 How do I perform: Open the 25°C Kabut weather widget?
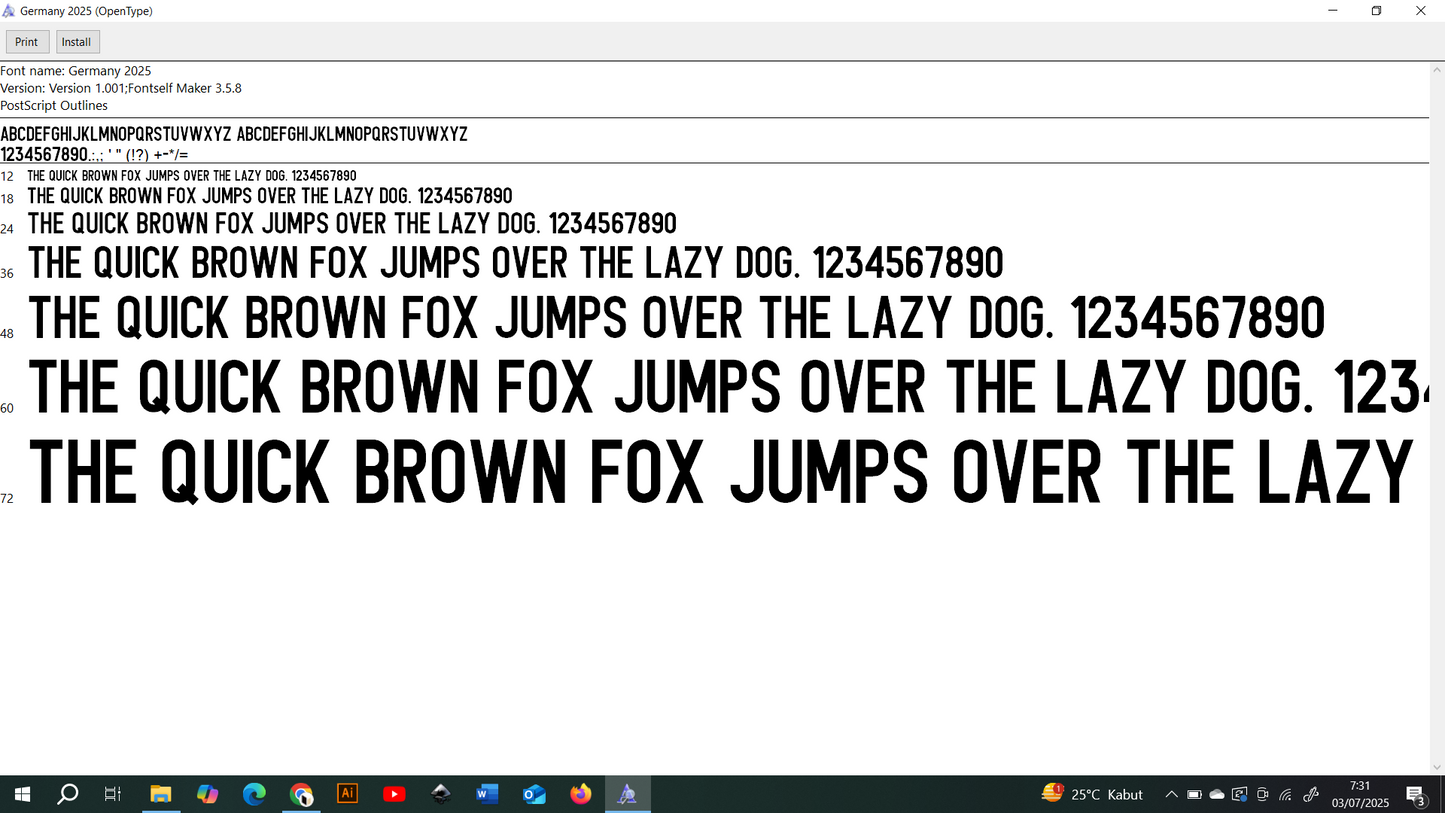tap(1092, 794)
